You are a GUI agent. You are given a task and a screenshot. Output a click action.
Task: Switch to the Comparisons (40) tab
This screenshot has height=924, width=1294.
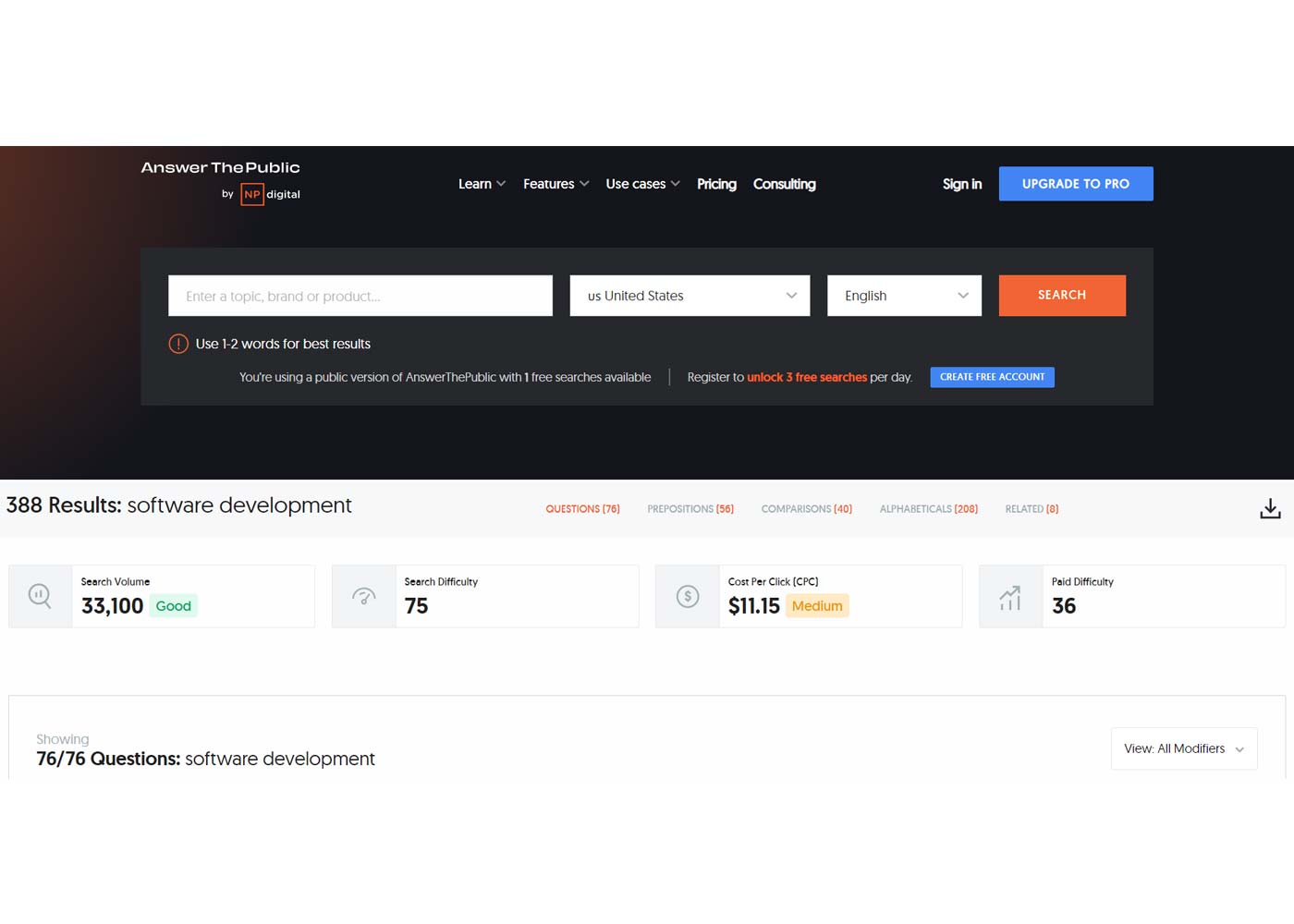pos(807,509)
